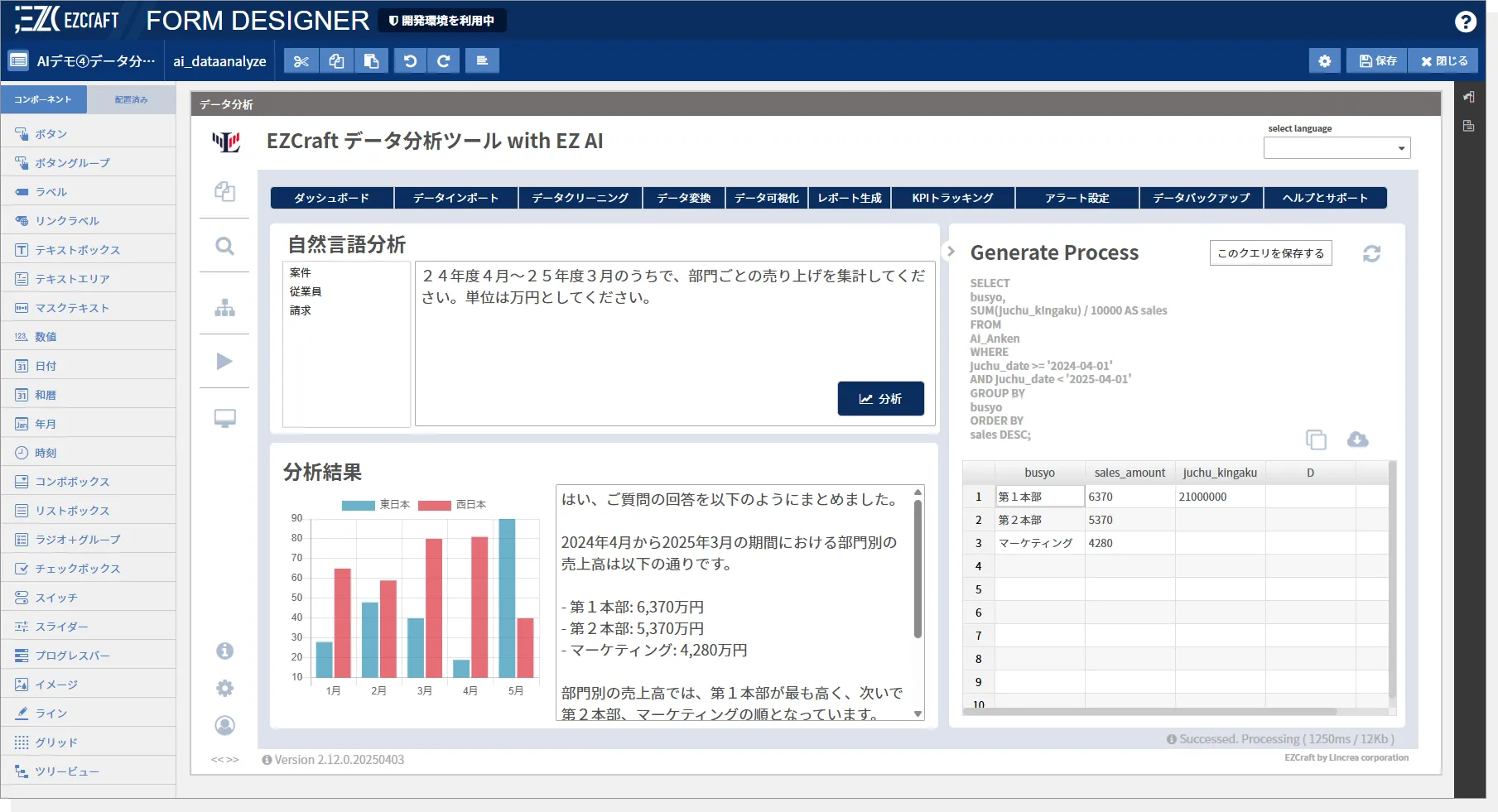Screen dimensions: 1498x812
Task: Select the チェックボックス component
Action: (88, 569)
